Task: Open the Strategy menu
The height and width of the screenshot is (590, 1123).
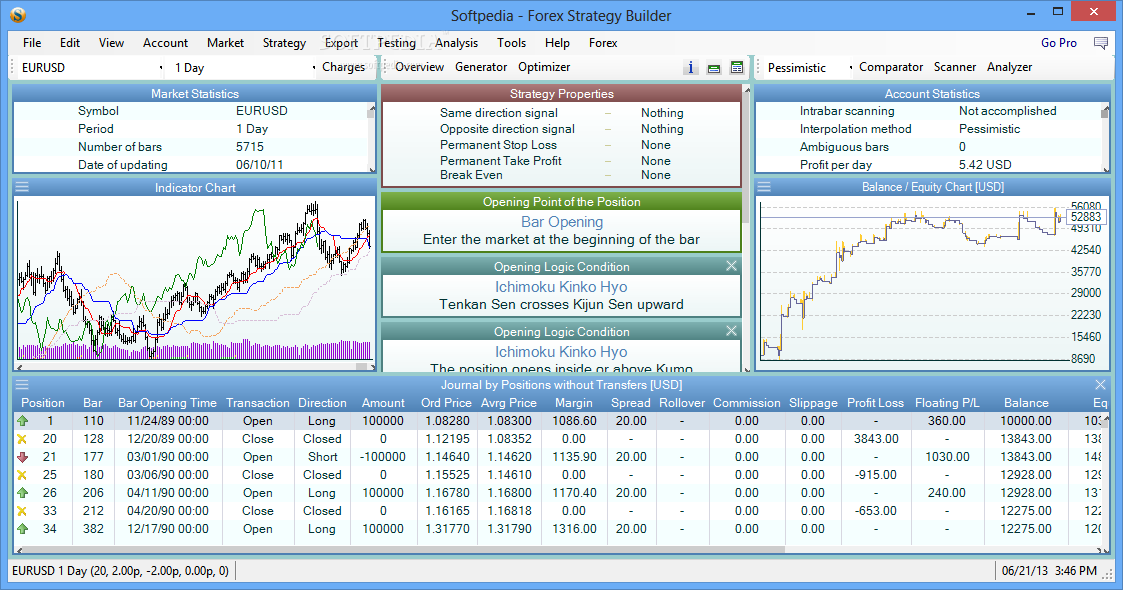Action: pos(284,43)
